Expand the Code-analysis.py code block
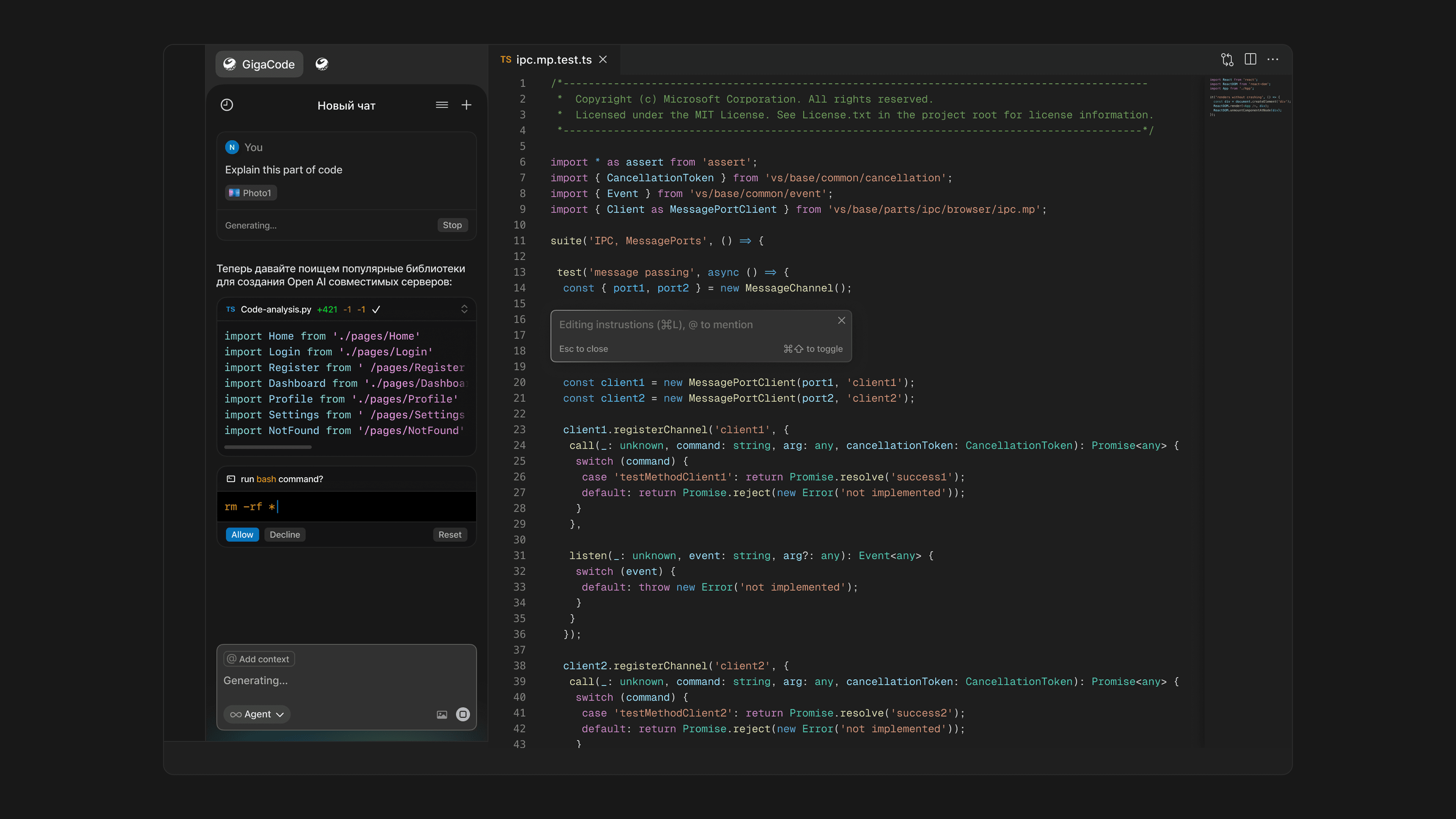Screen dimensions: 1456x819 pyautogui.click(x=464, y=309)
